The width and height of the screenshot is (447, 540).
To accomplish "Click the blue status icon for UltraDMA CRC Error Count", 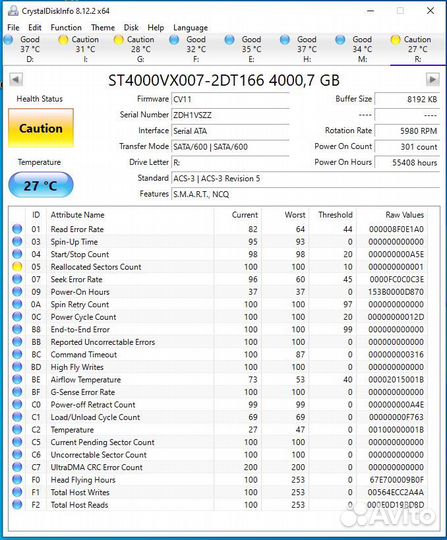I will (x=17, y=467).
